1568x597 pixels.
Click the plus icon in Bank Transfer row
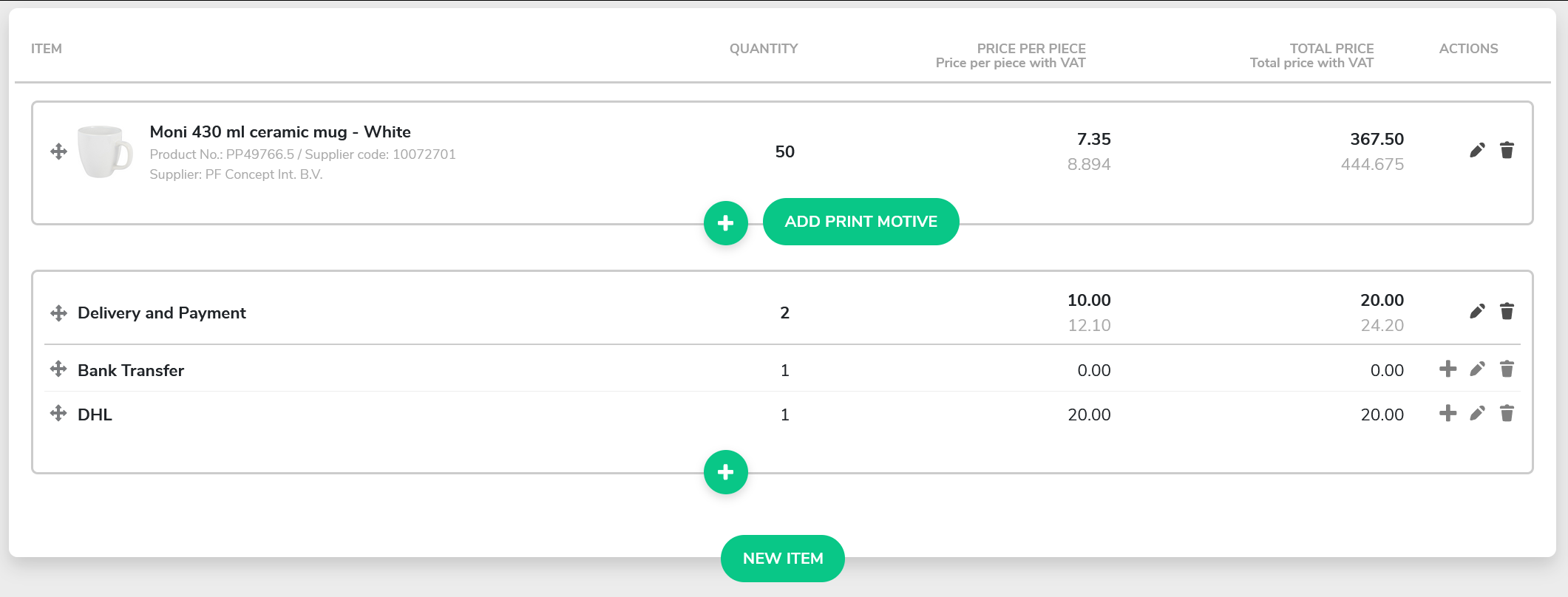(1448, 369)
